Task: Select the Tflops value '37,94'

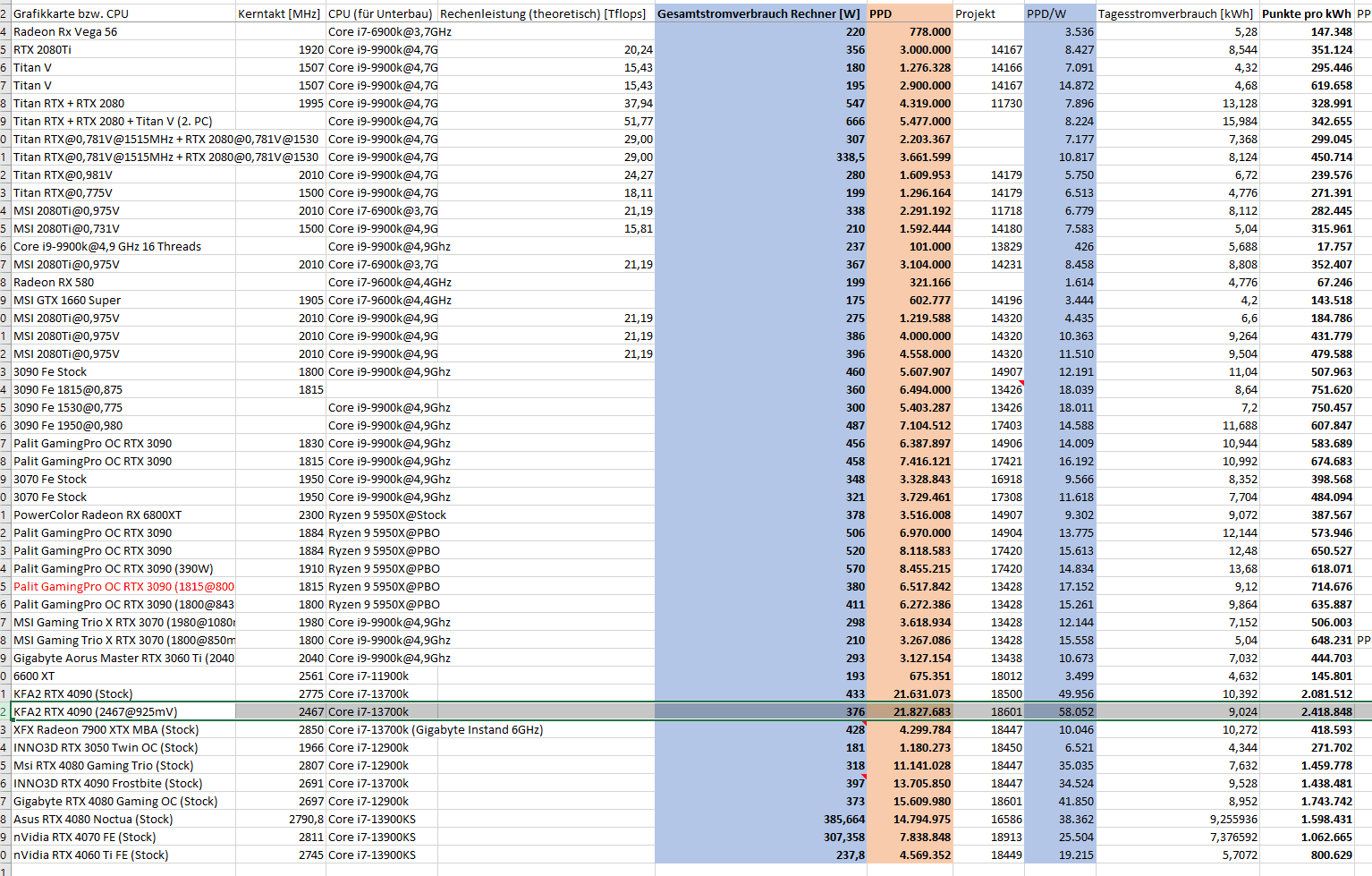Action: (x=546, y=103)
